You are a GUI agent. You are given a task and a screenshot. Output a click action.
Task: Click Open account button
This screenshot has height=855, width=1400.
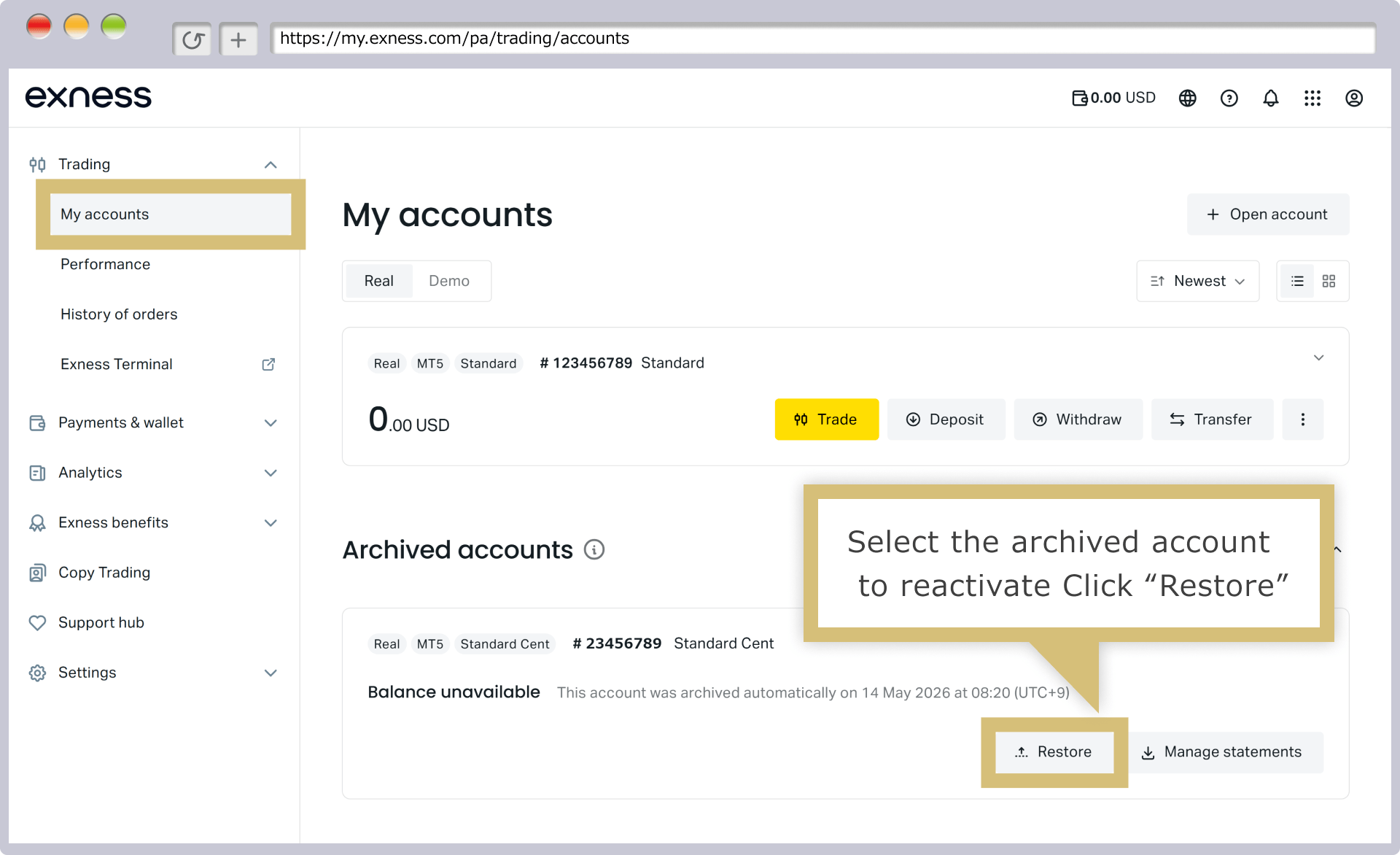1268,214
